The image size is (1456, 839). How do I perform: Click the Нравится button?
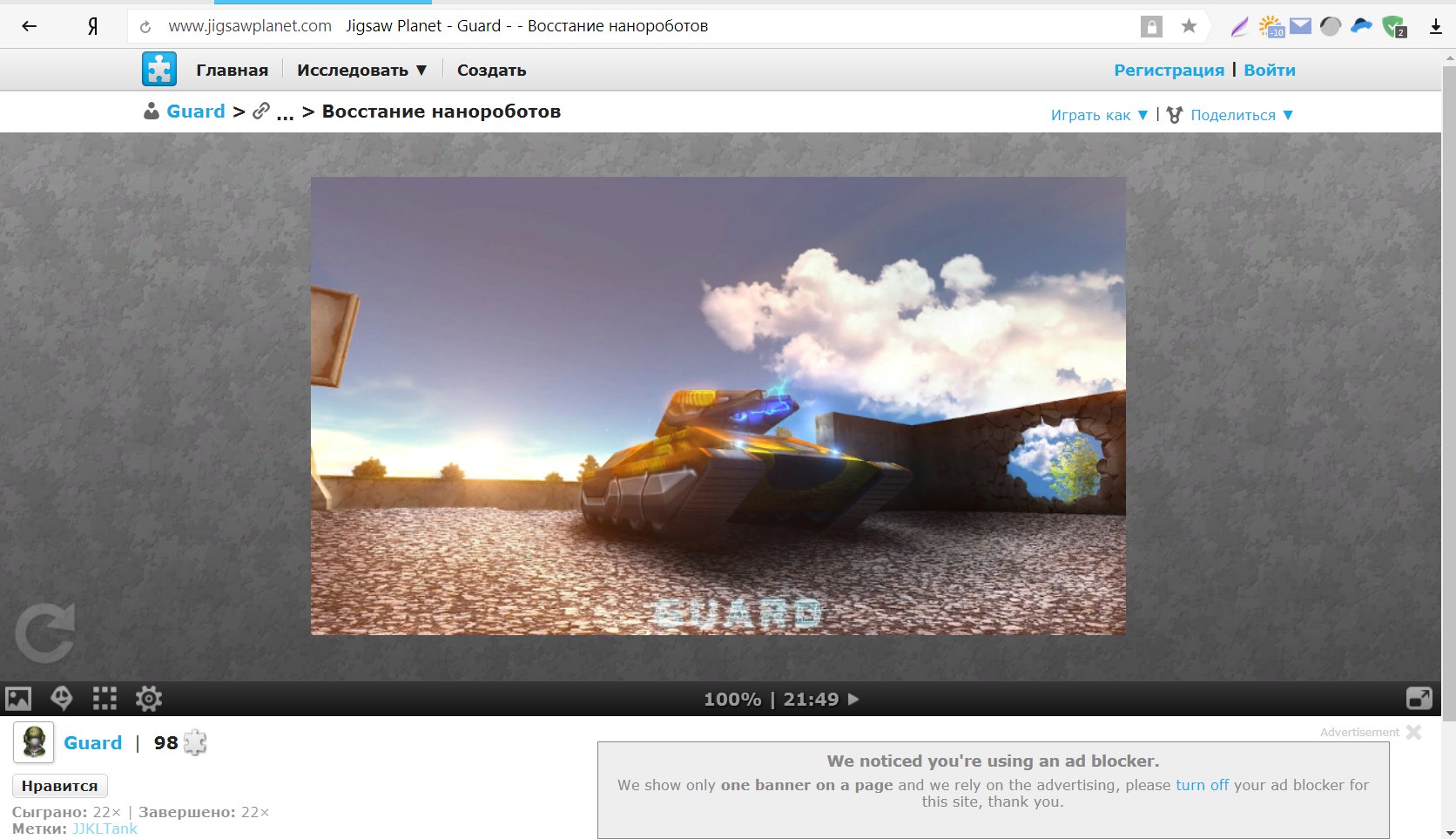60,786
